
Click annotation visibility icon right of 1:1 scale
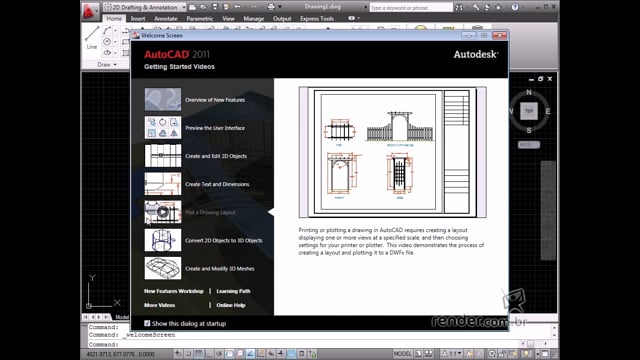(x=469, y=354)
